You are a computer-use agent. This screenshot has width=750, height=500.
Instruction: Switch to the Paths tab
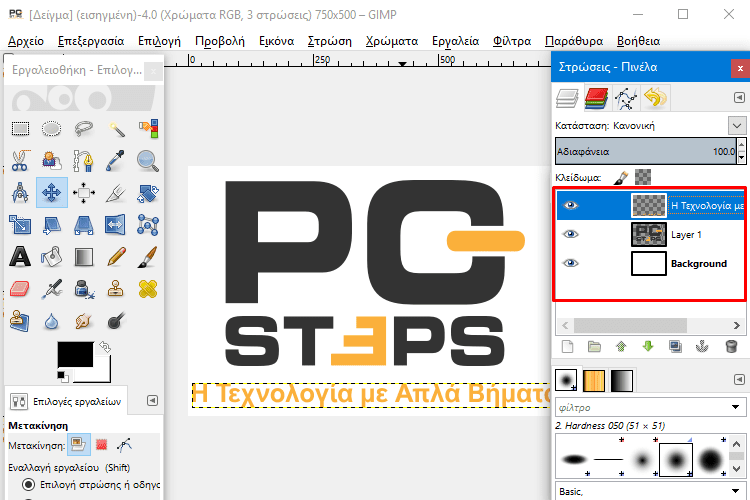626,98
